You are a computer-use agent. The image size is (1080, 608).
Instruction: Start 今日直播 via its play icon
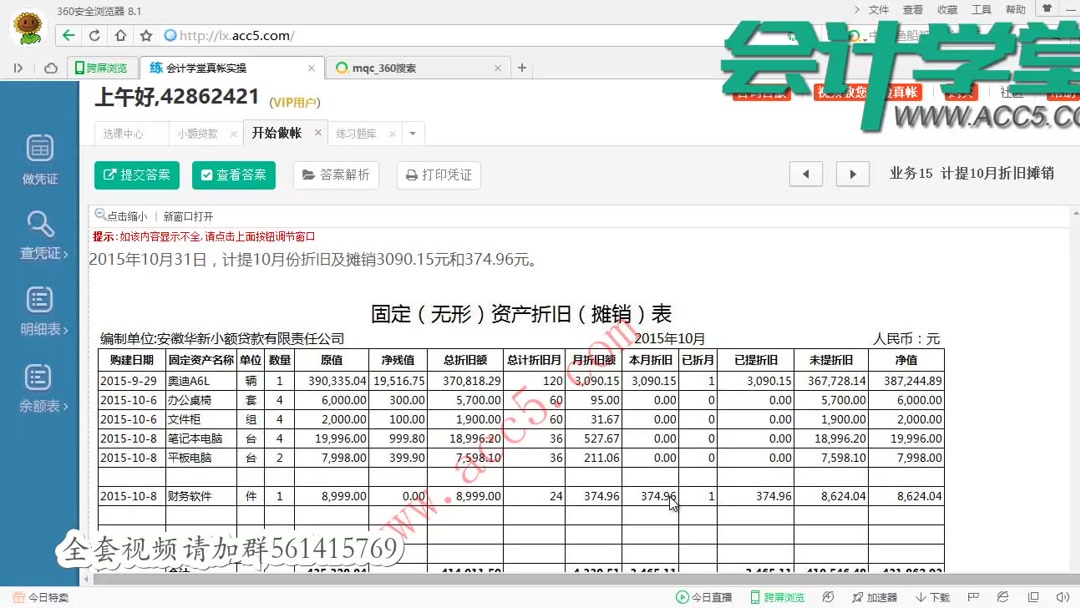[682, 596]
